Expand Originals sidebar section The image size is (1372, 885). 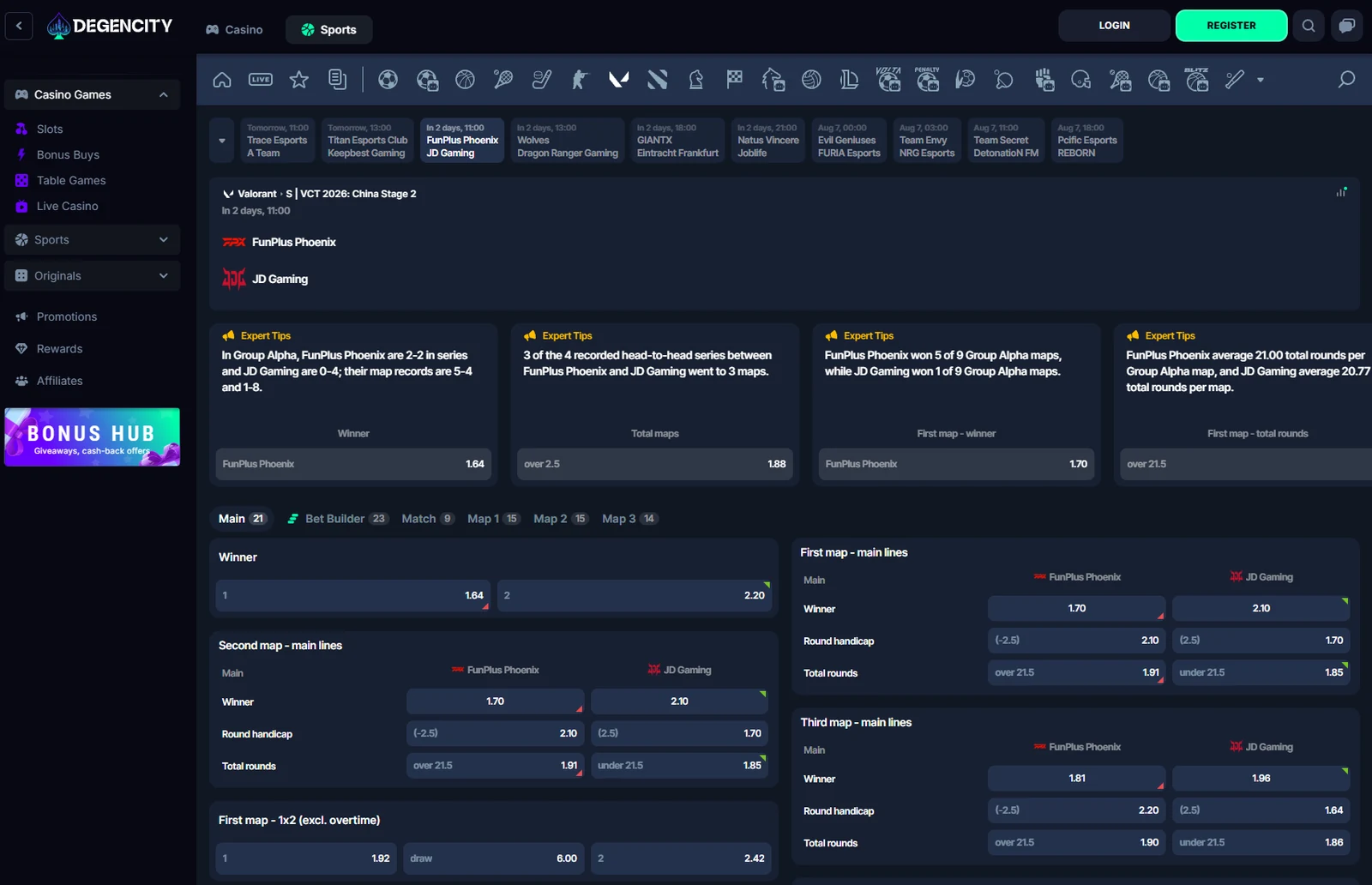coord(92,275)
